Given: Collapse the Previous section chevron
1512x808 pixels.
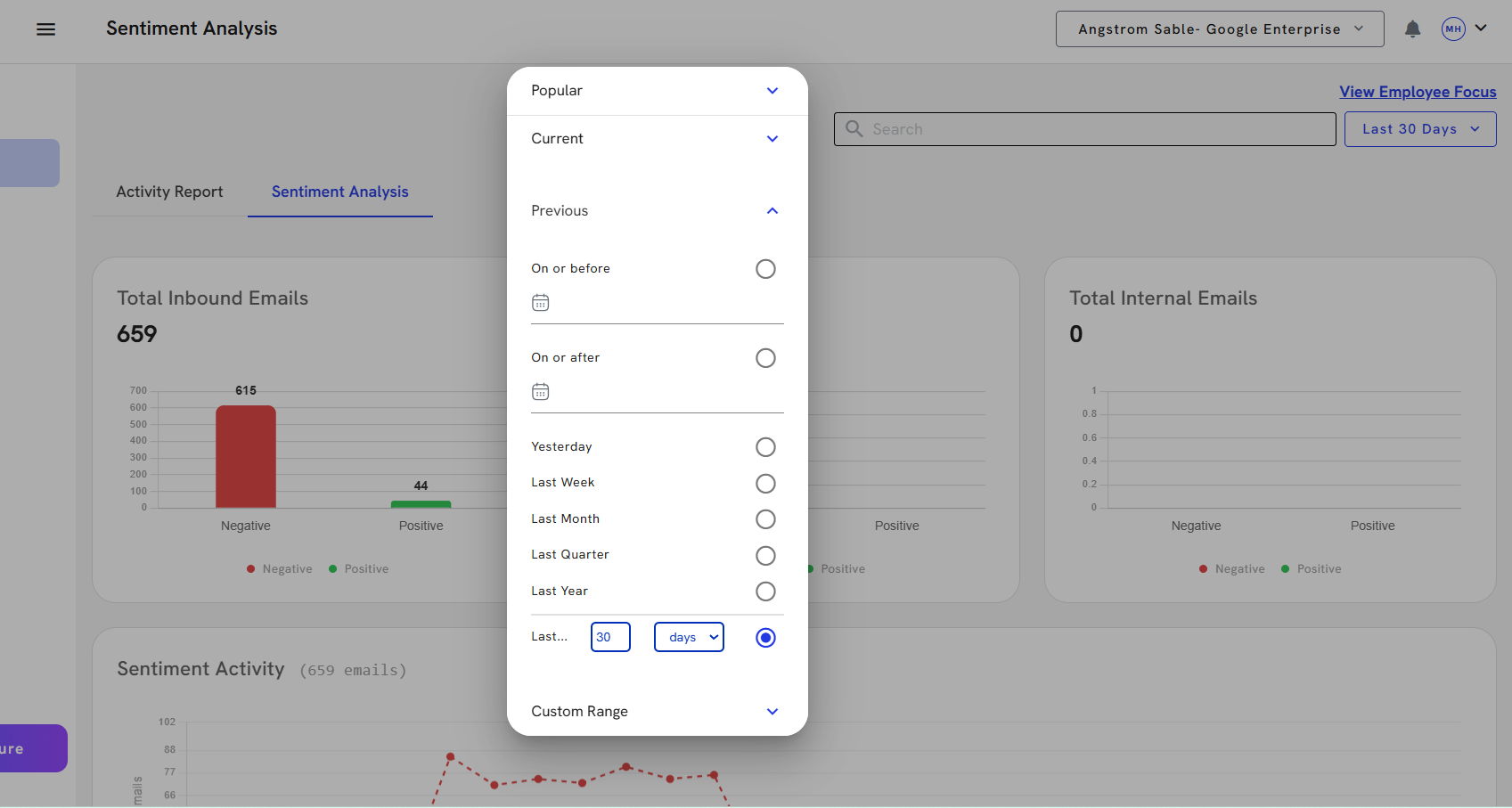Looking at the screenshot, I should 772,211.
